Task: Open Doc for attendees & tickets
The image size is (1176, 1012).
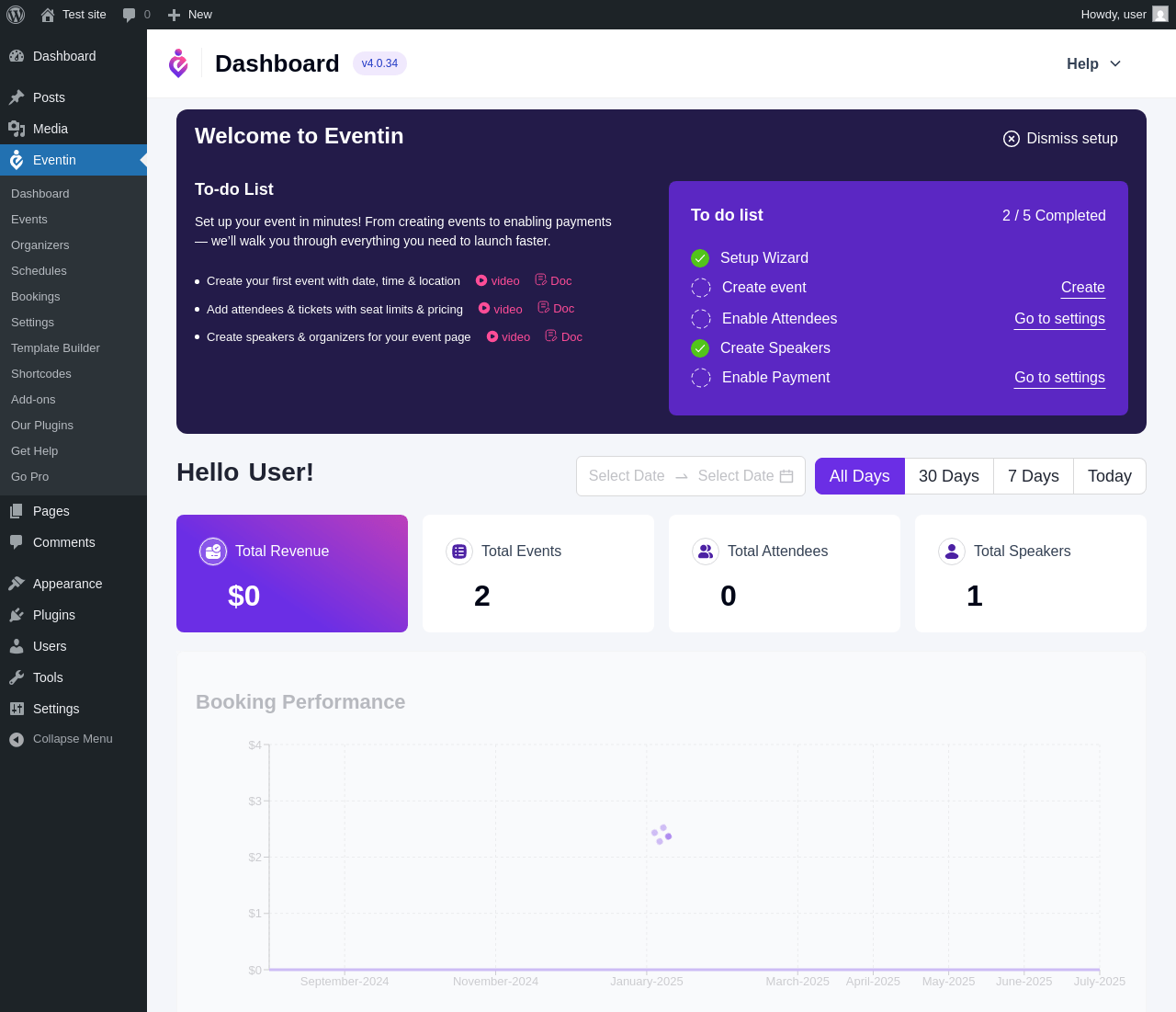Action: pyautogui.click(x=557, y=309)
